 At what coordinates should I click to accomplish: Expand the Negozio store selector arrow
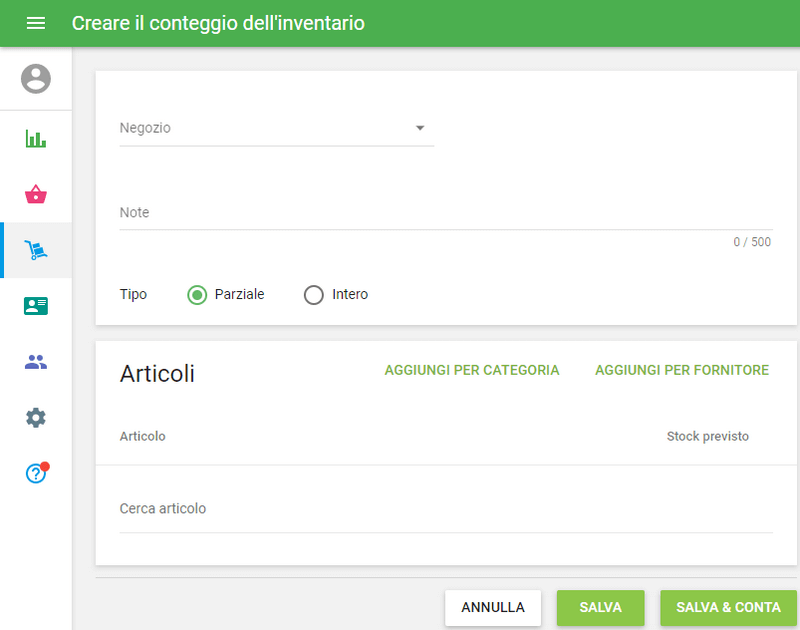pos(420,128)
